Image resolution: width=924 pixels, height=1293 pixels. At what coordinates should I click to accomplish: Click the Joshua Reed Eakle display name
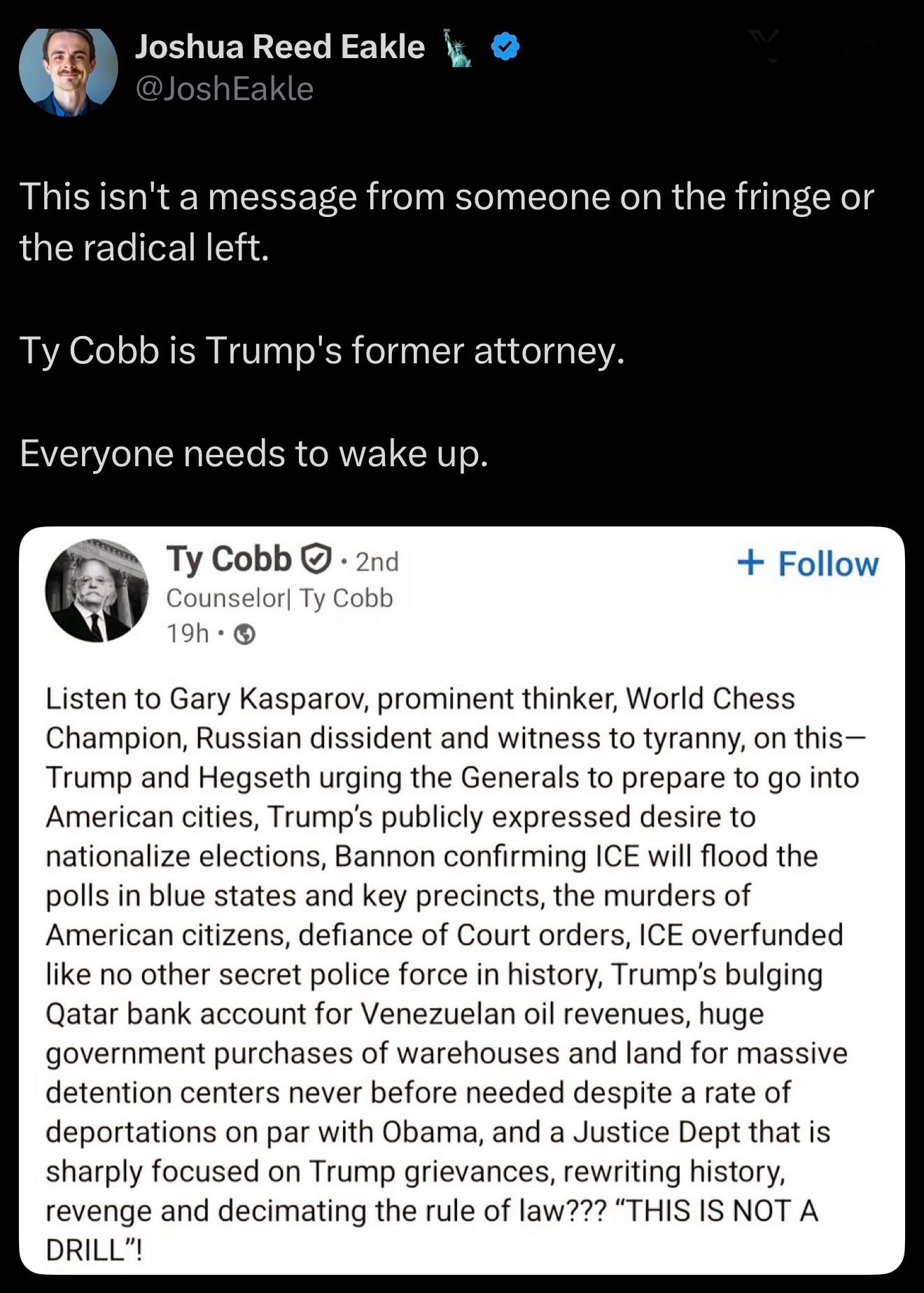(x=279, y=47)
